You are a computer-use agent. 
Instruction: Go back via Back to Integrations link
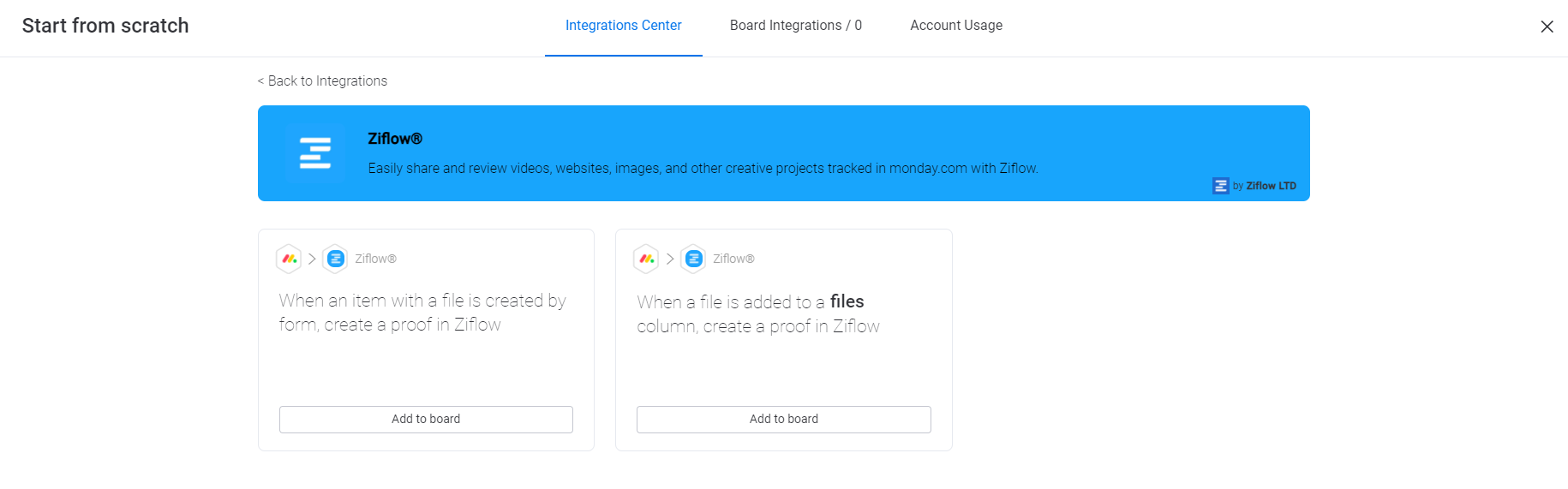coord(322,81)
